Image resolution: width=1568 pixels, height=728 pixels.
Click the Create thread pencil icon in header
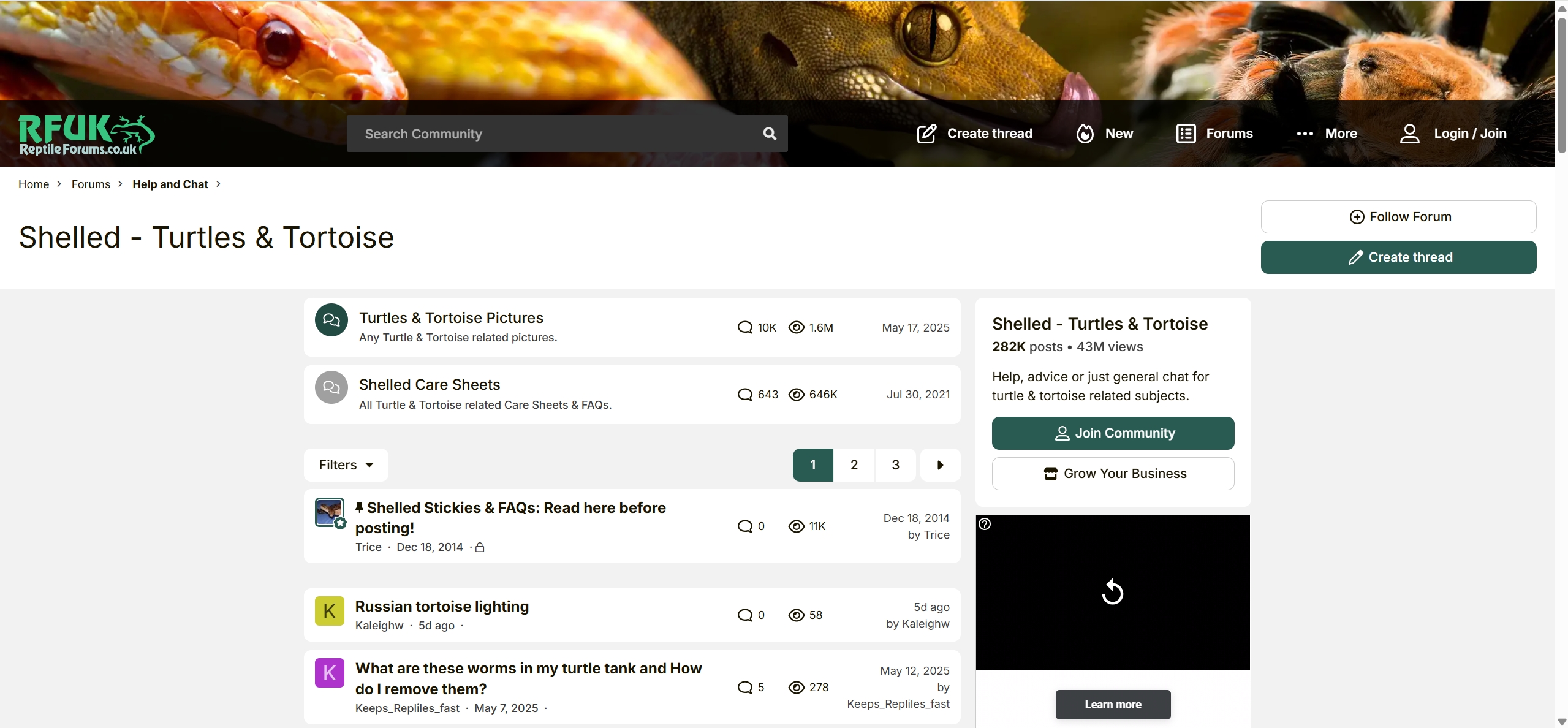(927, 133)
